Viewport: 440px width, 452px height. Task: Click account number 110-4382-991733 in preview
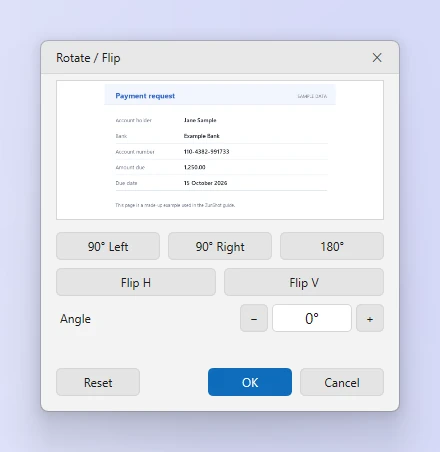coord(206,152)
